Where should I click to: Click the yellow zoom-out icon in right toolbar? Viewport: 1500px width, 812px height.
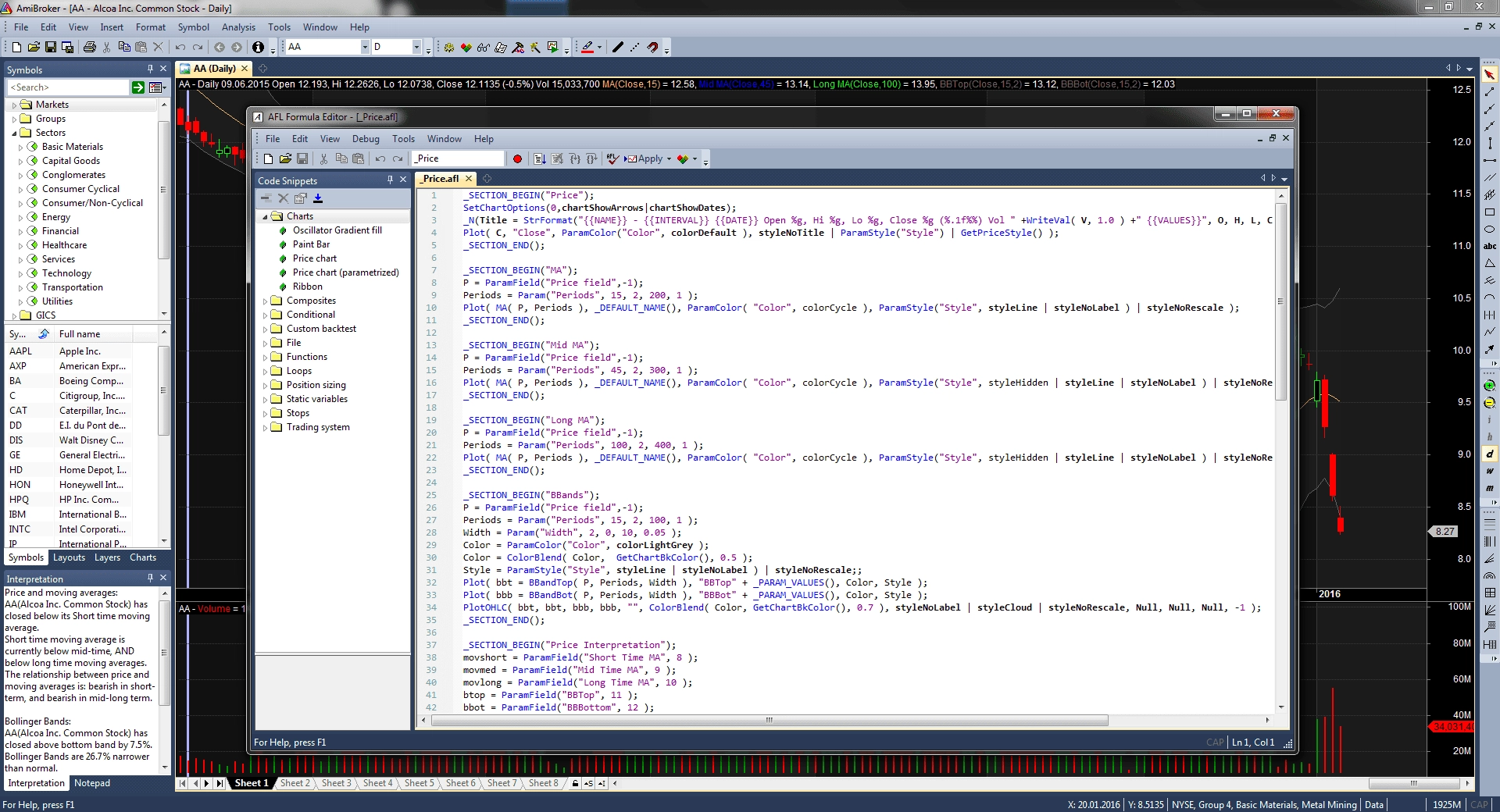(1490, 403)
